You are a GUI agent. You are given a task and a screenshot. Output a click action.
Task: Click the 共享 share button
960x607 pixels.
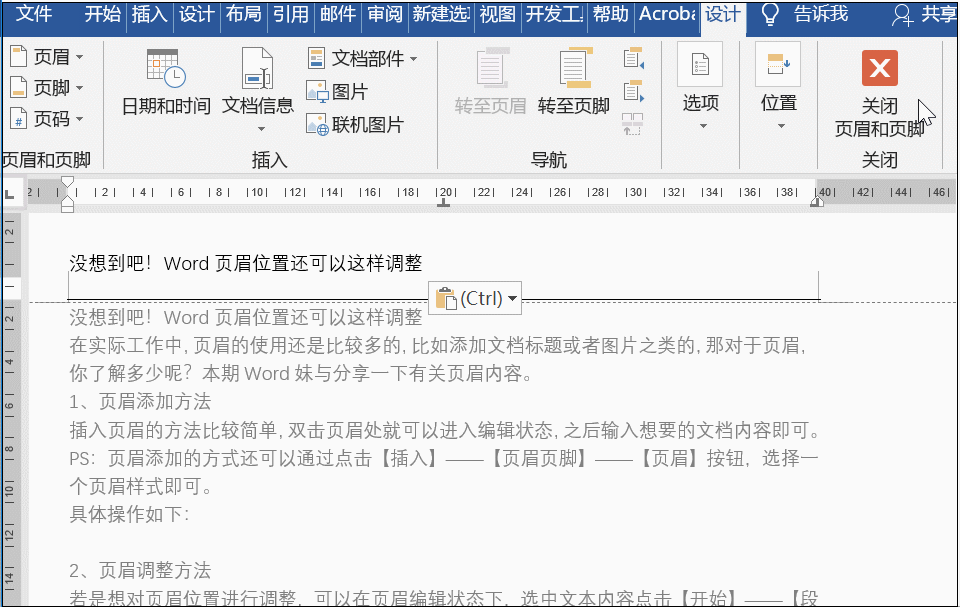924,14
